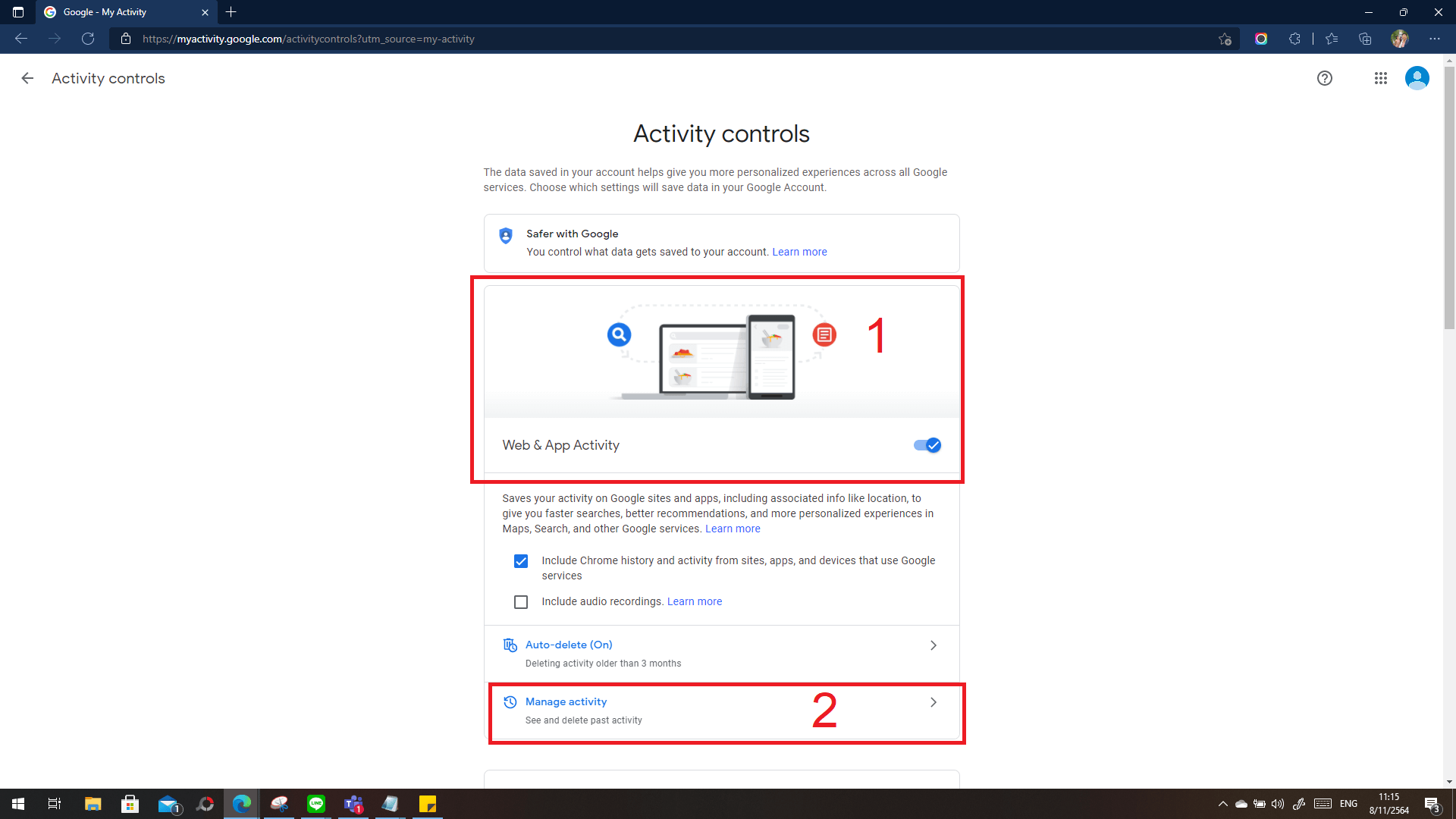Turn off the Web & App Activity toggle
The height and width of the screenshot is (819, 1456).
point(927,445)
